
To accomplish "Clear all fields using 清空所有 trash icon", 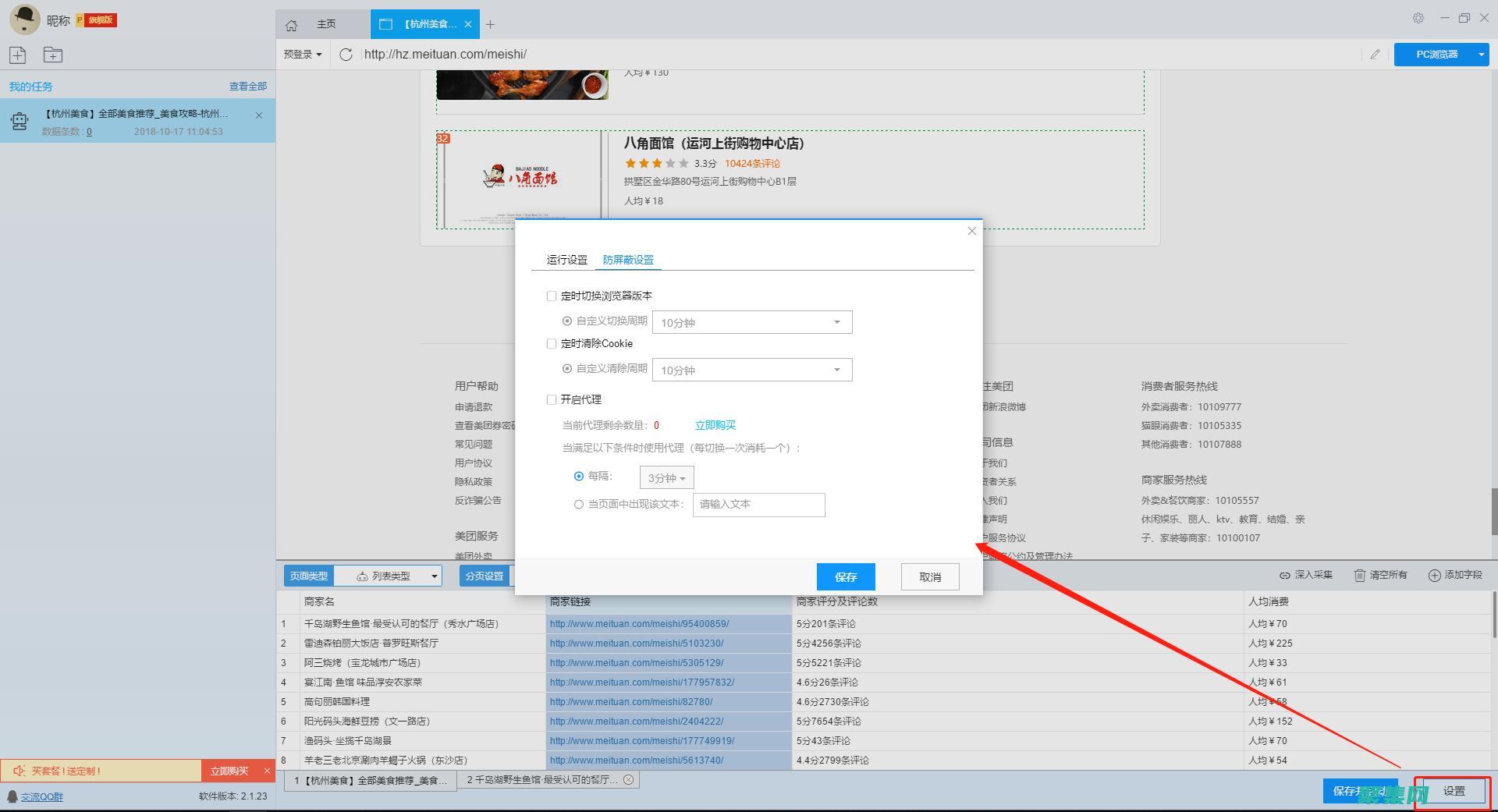I will click(x=1380, y=575).
